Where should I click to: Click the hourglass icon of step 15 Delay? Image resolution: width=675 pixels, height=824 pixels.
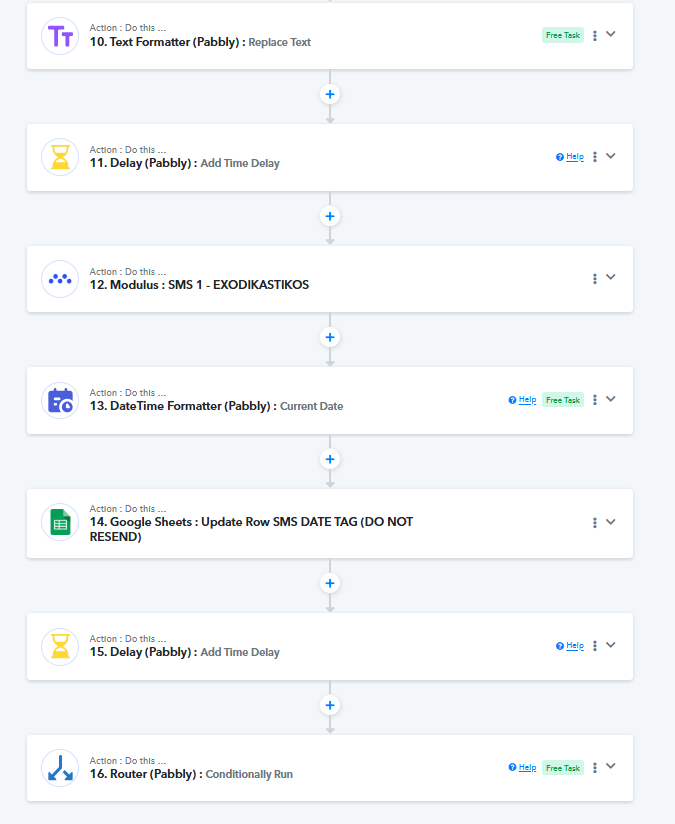(x=60, y=646)
